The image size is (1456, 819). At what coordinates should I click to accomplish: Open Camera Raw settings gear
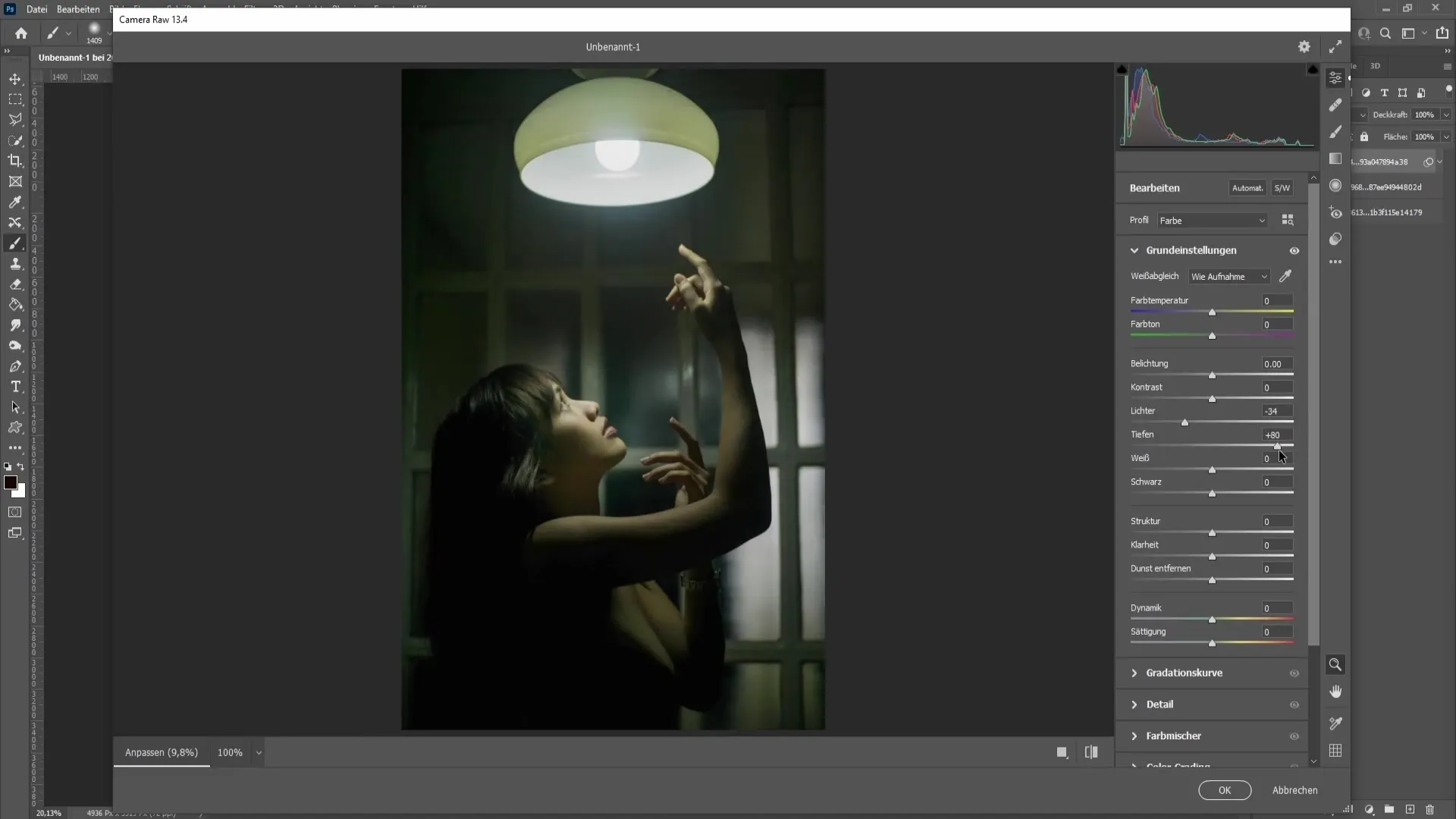coord(1304,47)
